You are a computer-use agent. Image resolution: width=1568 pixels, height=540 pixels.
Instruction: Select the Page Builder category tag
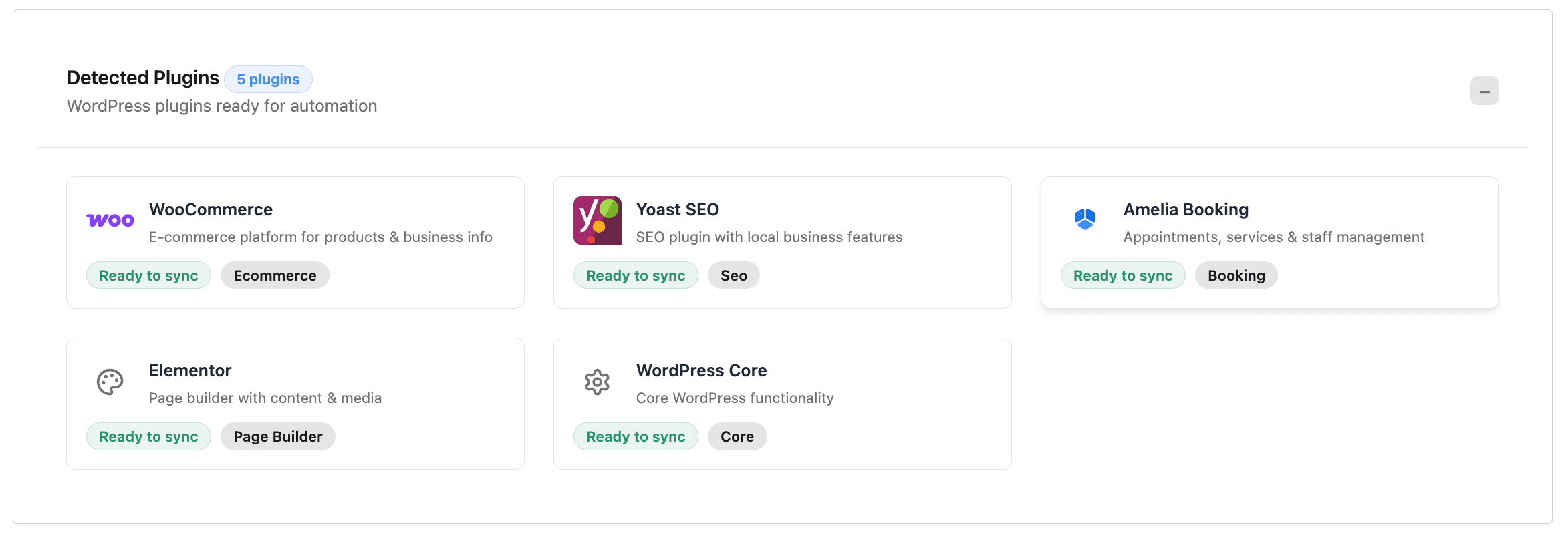[x=277, y=436]
